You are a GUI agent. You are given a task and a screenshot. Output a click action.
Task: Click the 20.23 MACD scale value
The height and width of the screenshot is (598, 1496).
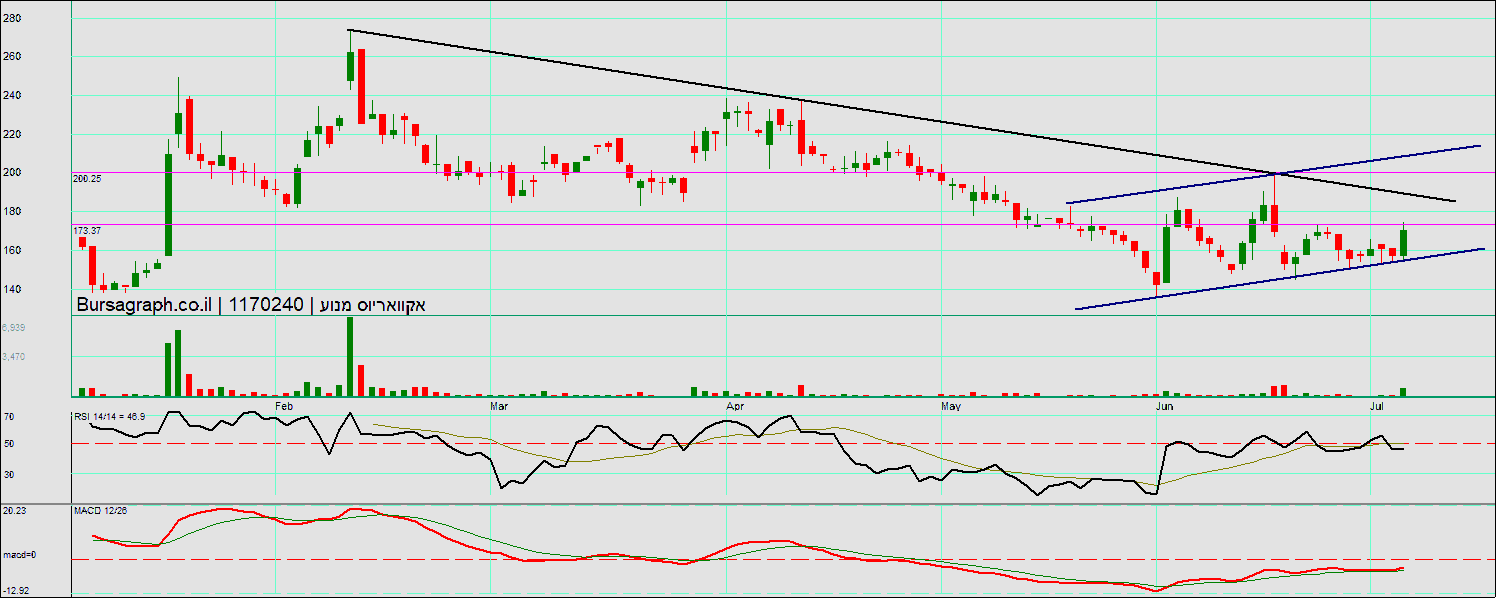tap(13, 510)
